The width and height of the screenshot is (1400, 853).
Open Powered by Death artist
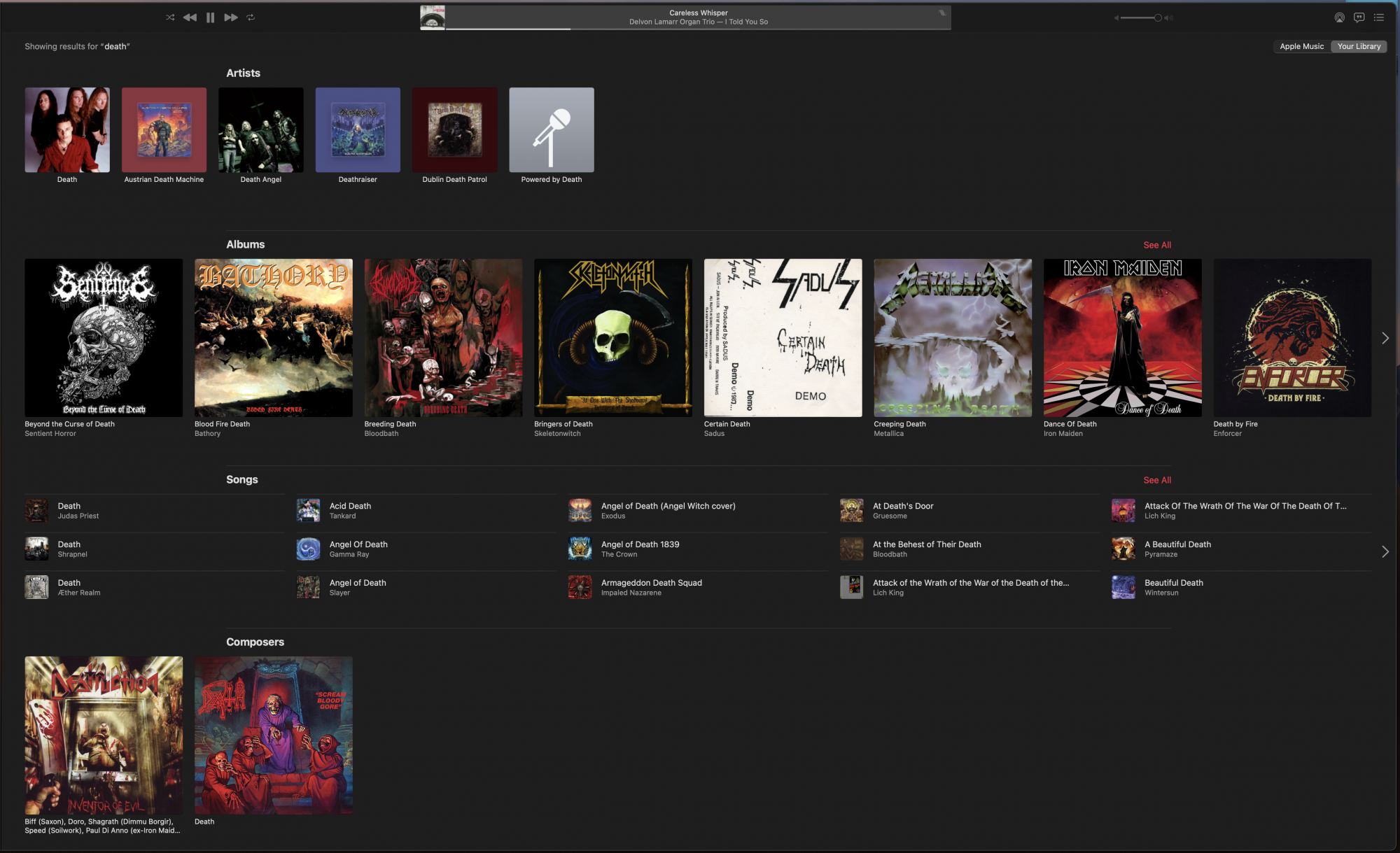tap(552, 130)
